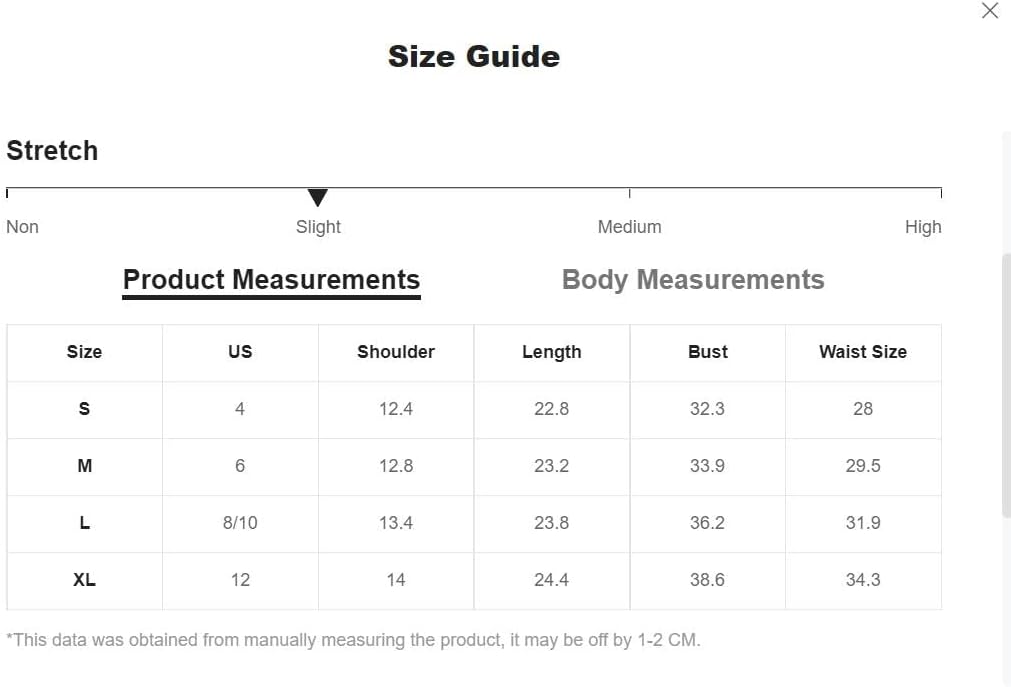Select the XL size row label

click(84, 580)
